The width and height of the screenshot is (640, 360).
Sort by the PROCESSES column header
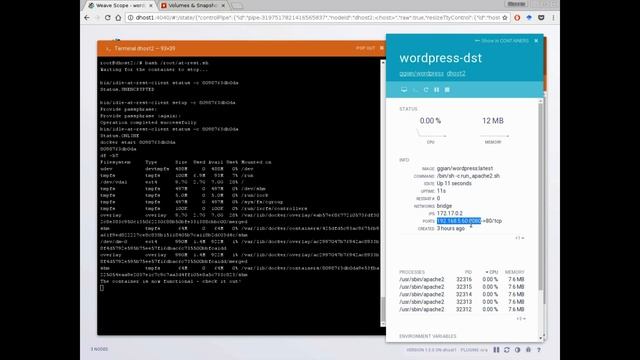[412, 272]
